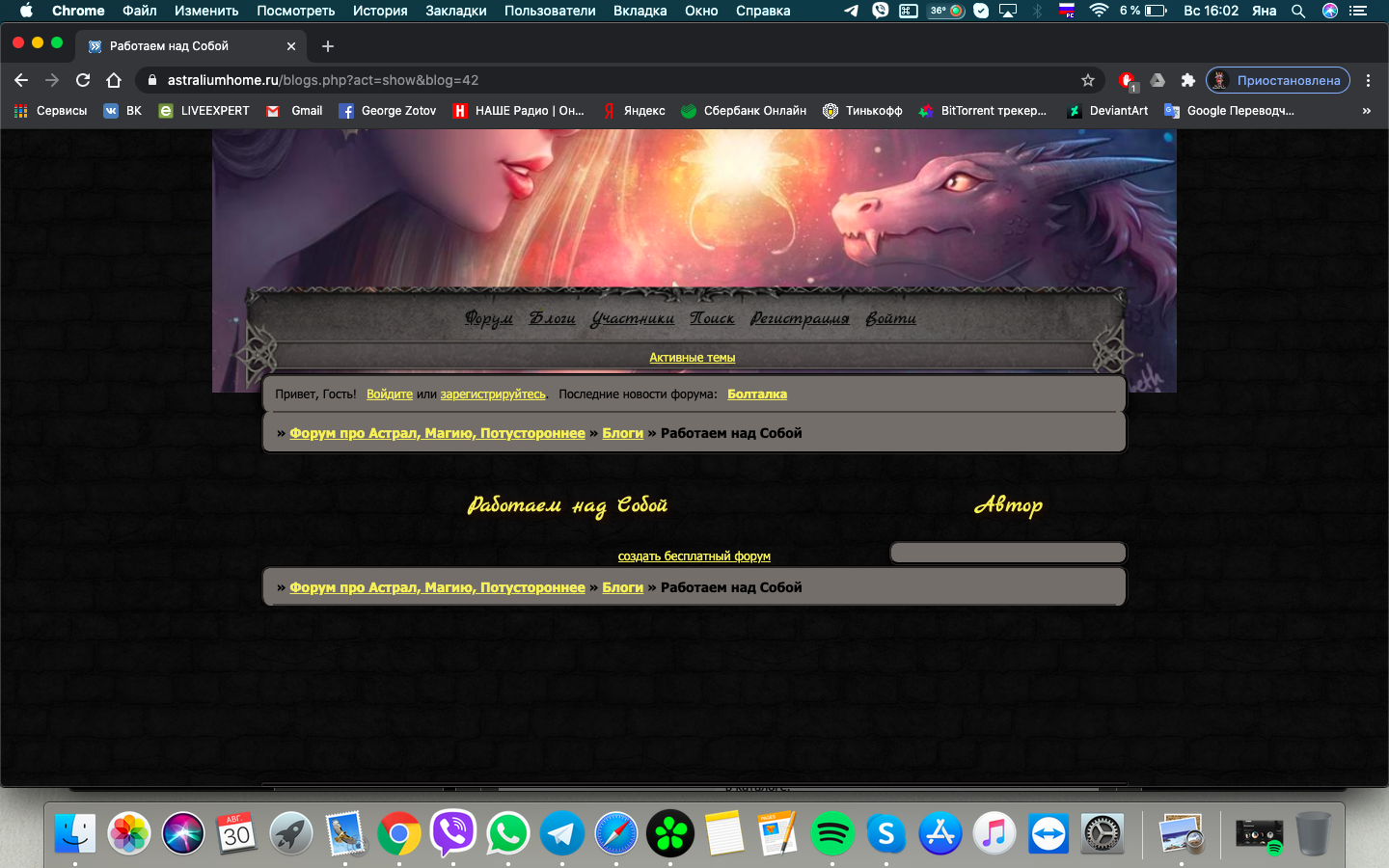Screen dimensions: 1389x868
Task: Open the Яндекс bookmark
Action: click(x=634, y=111)
